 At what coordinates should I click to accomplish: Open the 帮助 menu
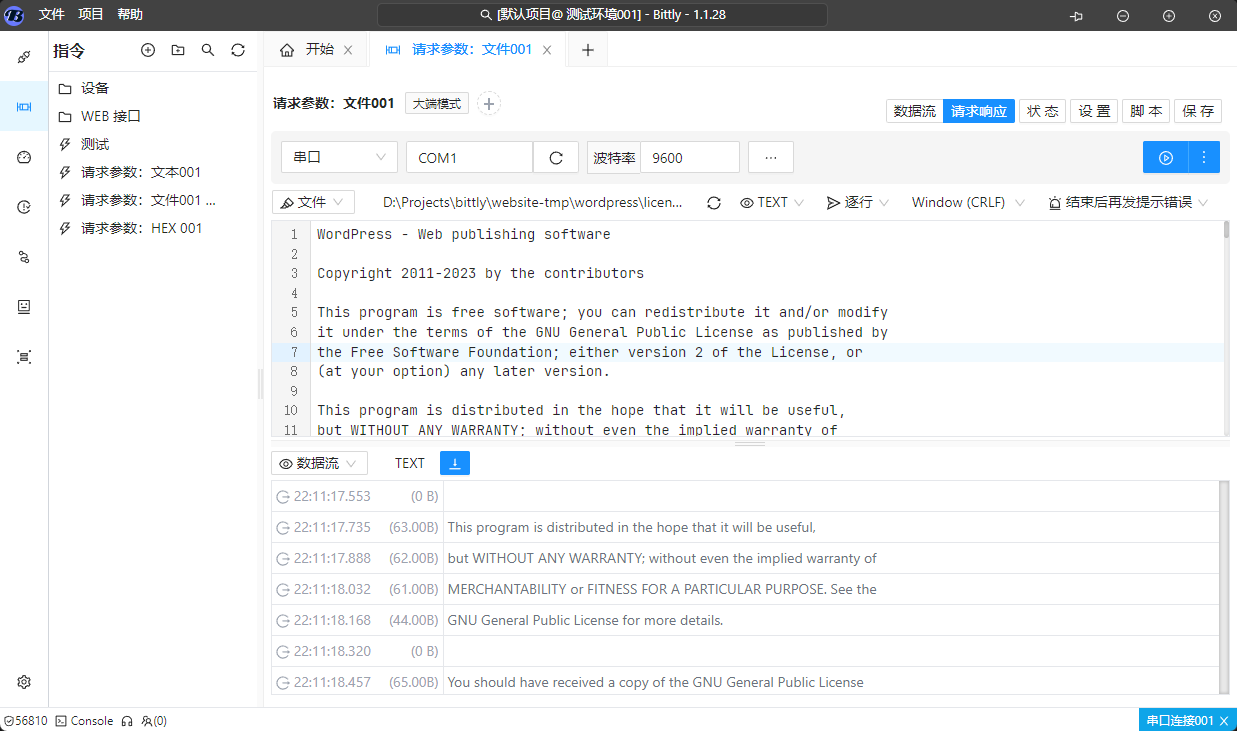point(130,15)
